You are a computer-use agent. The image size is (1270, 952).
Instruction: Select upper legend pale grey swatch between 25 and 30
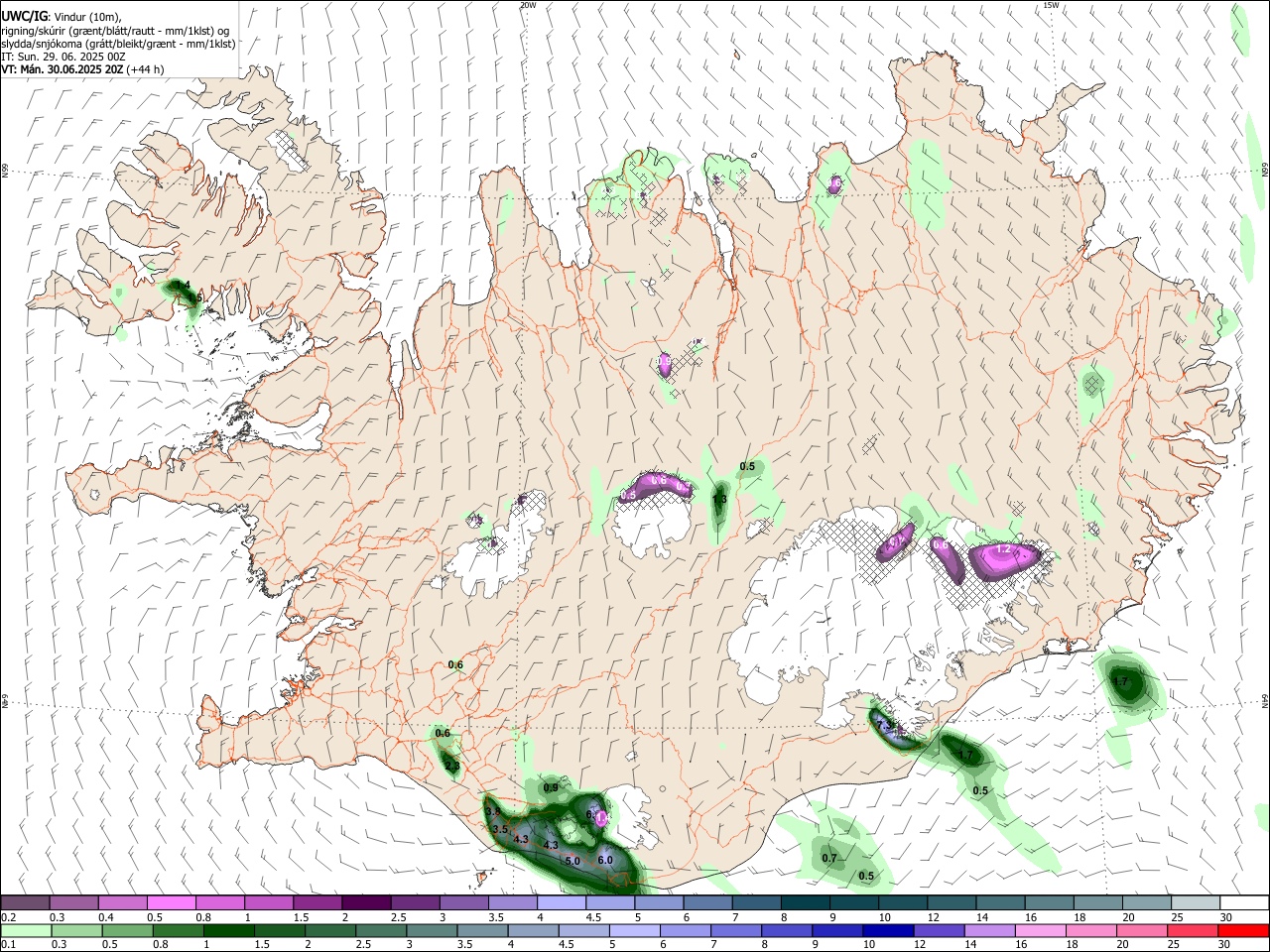(x=1197, y=903)
